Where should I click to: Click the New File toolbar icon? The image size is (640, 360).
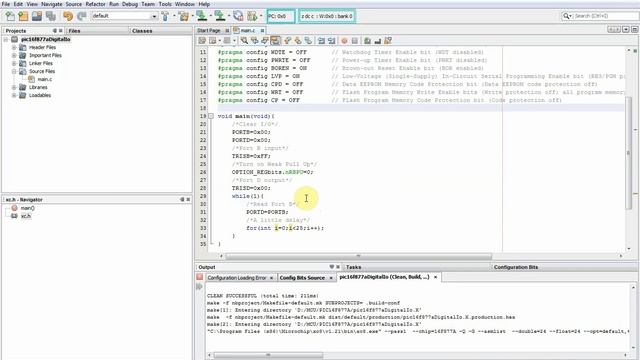[10, 16]
